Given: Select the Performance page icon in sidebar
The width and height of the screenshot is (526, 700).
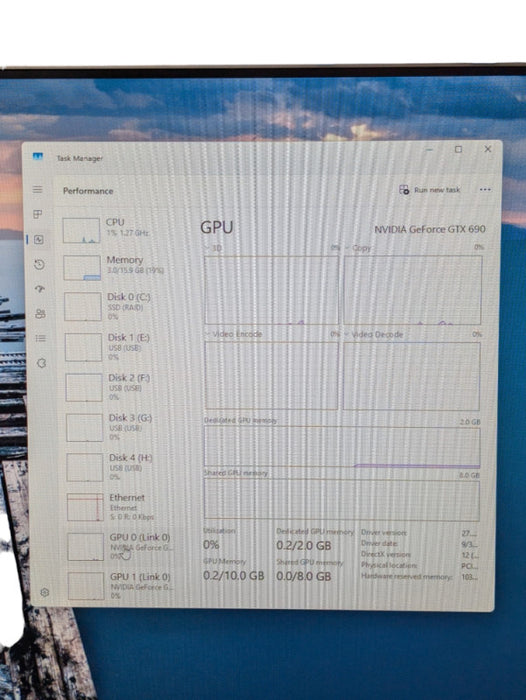Looking at the screenshot, I should [39, 240].
